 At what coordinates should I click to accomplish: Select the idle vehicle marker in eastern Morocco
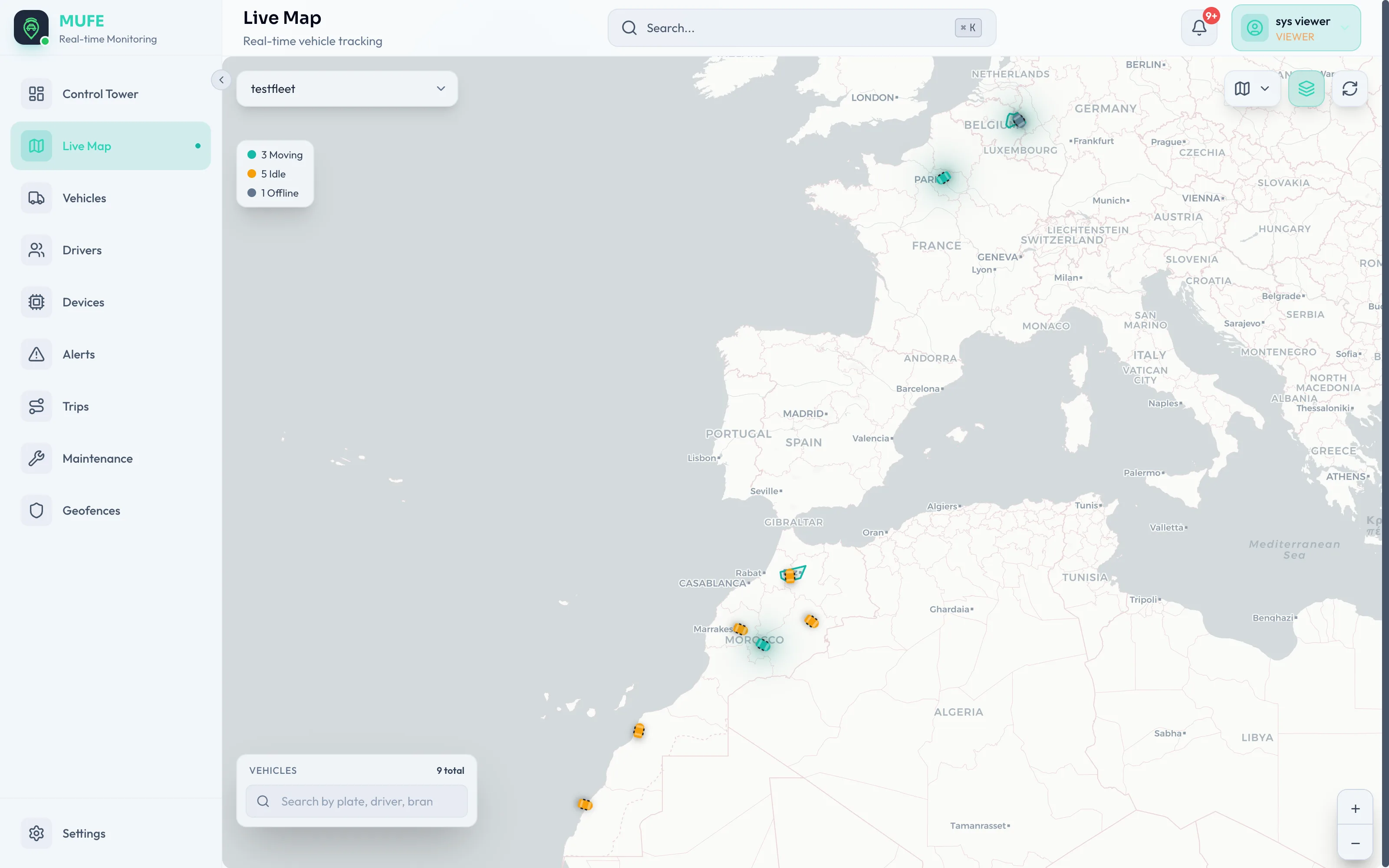(x=811, y=621)
